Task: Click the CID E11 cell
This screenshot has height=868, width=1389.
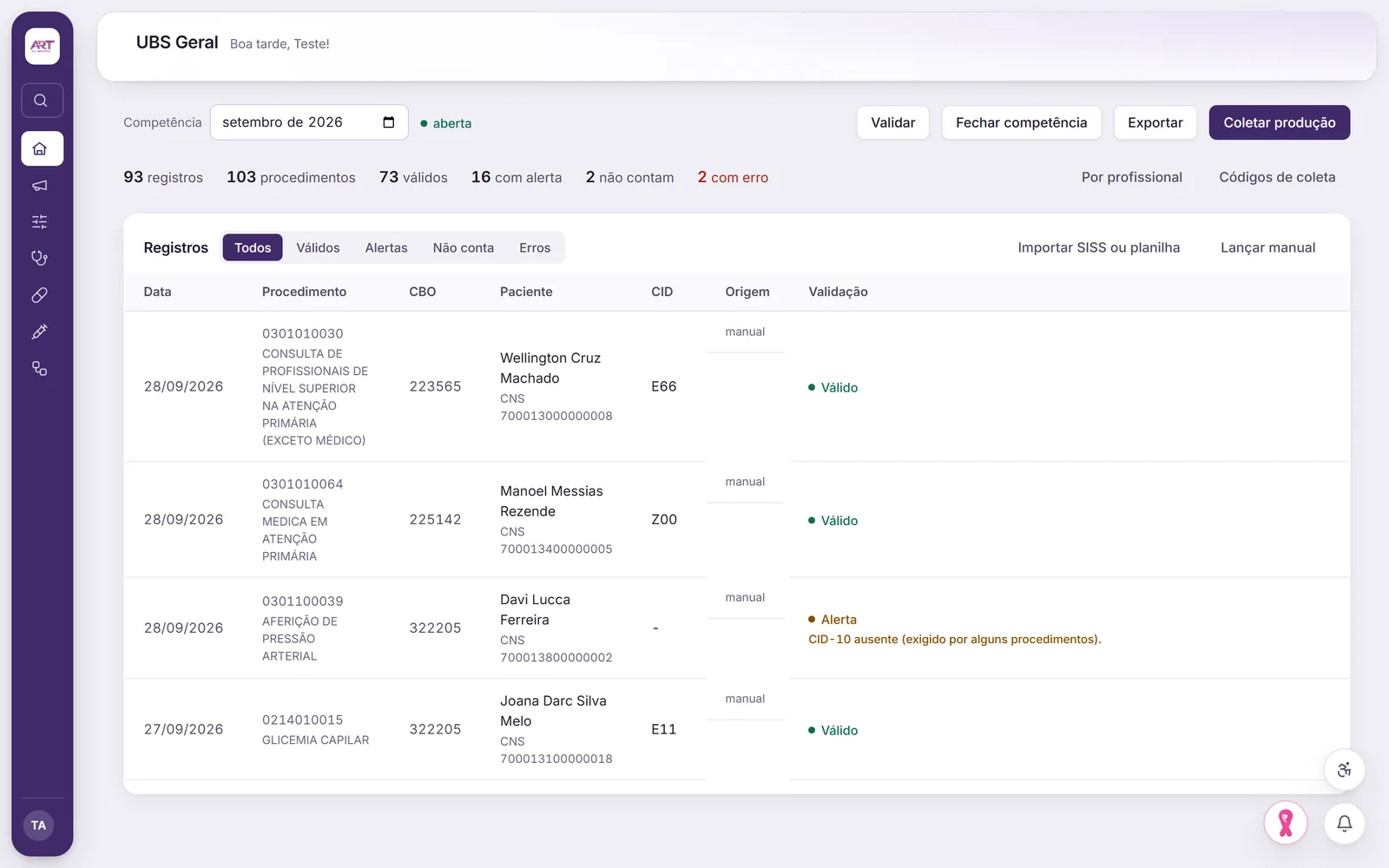Action: [x=664, y=730]
